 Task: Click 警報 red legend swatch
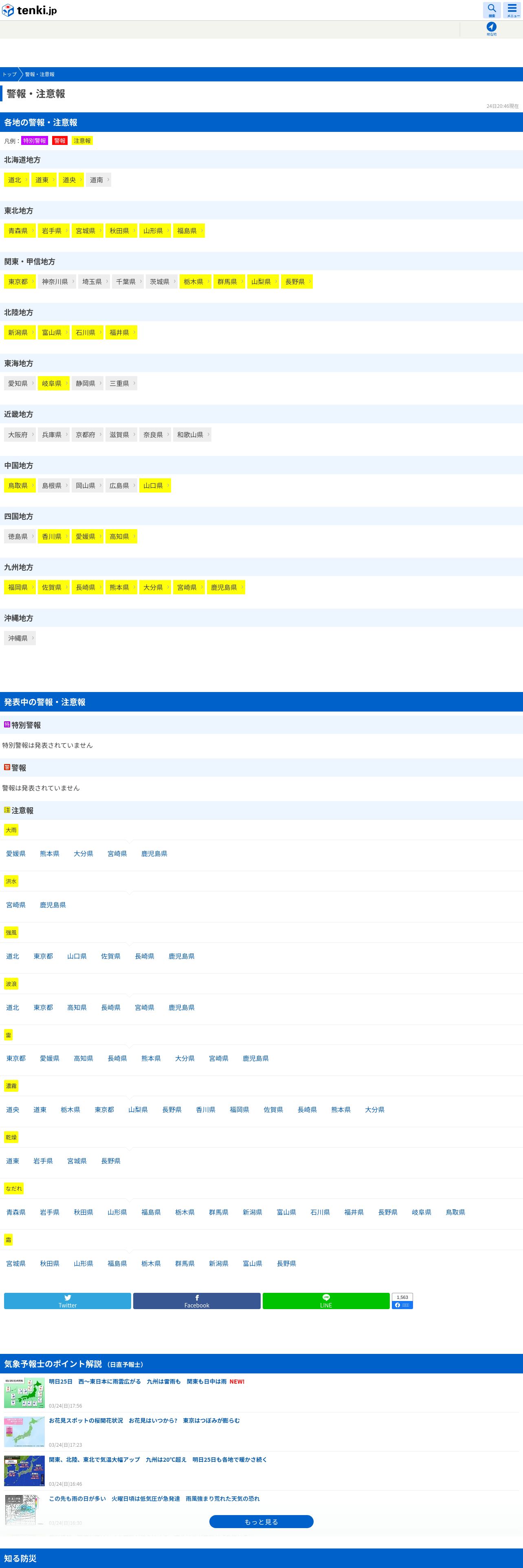[59, 140]
